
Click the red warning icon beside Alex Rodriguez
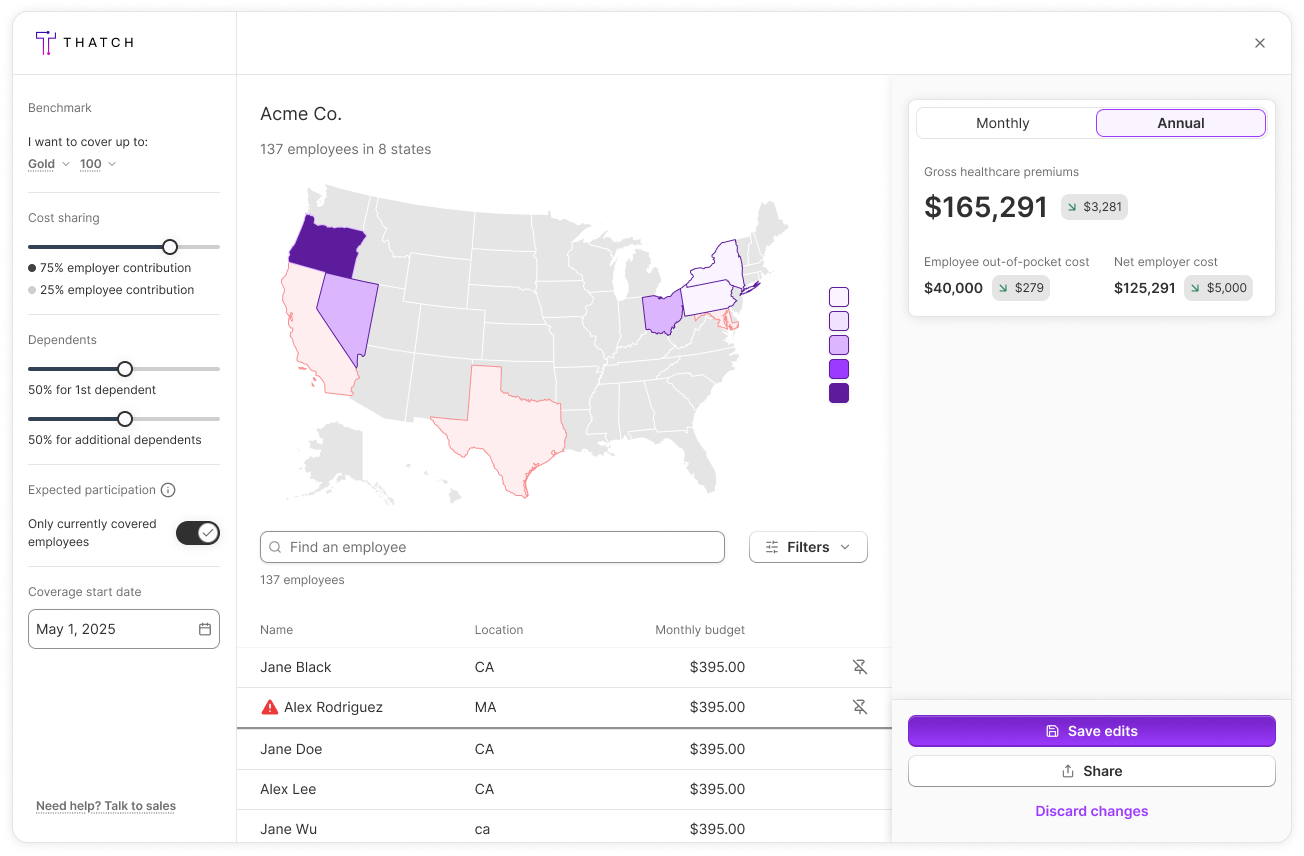(x=269, y=707)
